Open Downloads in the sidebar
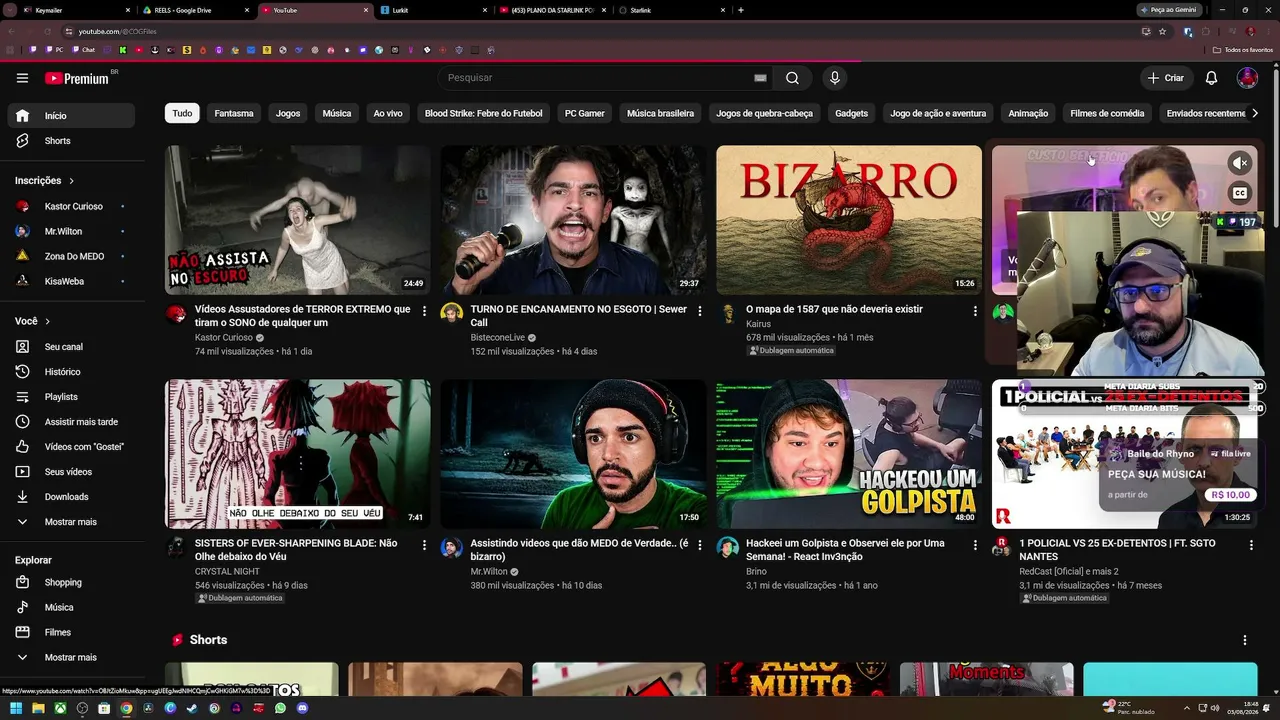 (70, 497)
